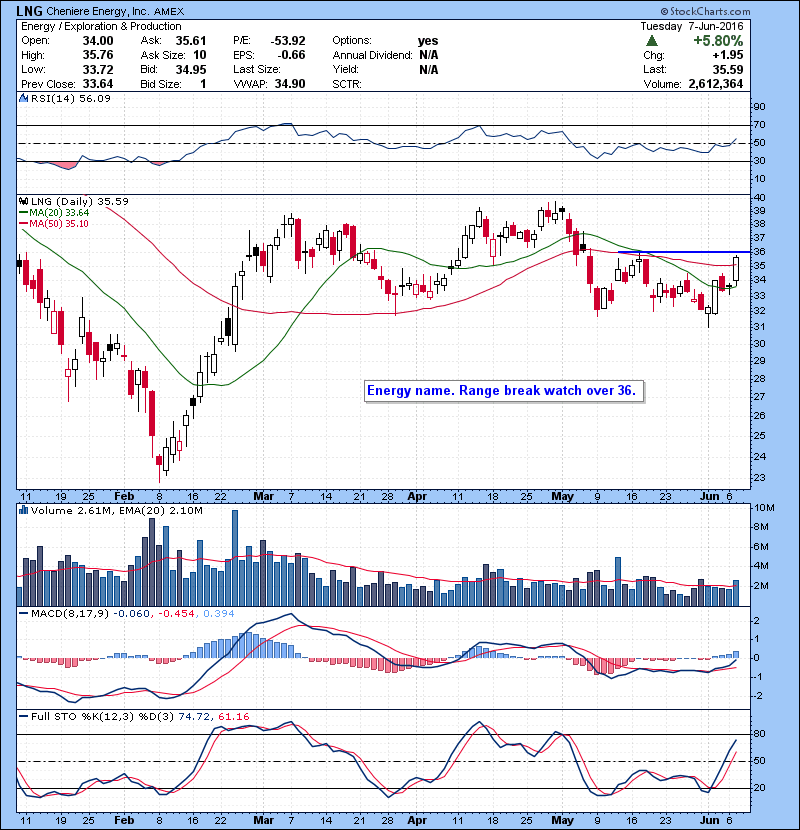Click the Ask Size value 10
The image size is (800, 830).
click(x=200, y=55)
